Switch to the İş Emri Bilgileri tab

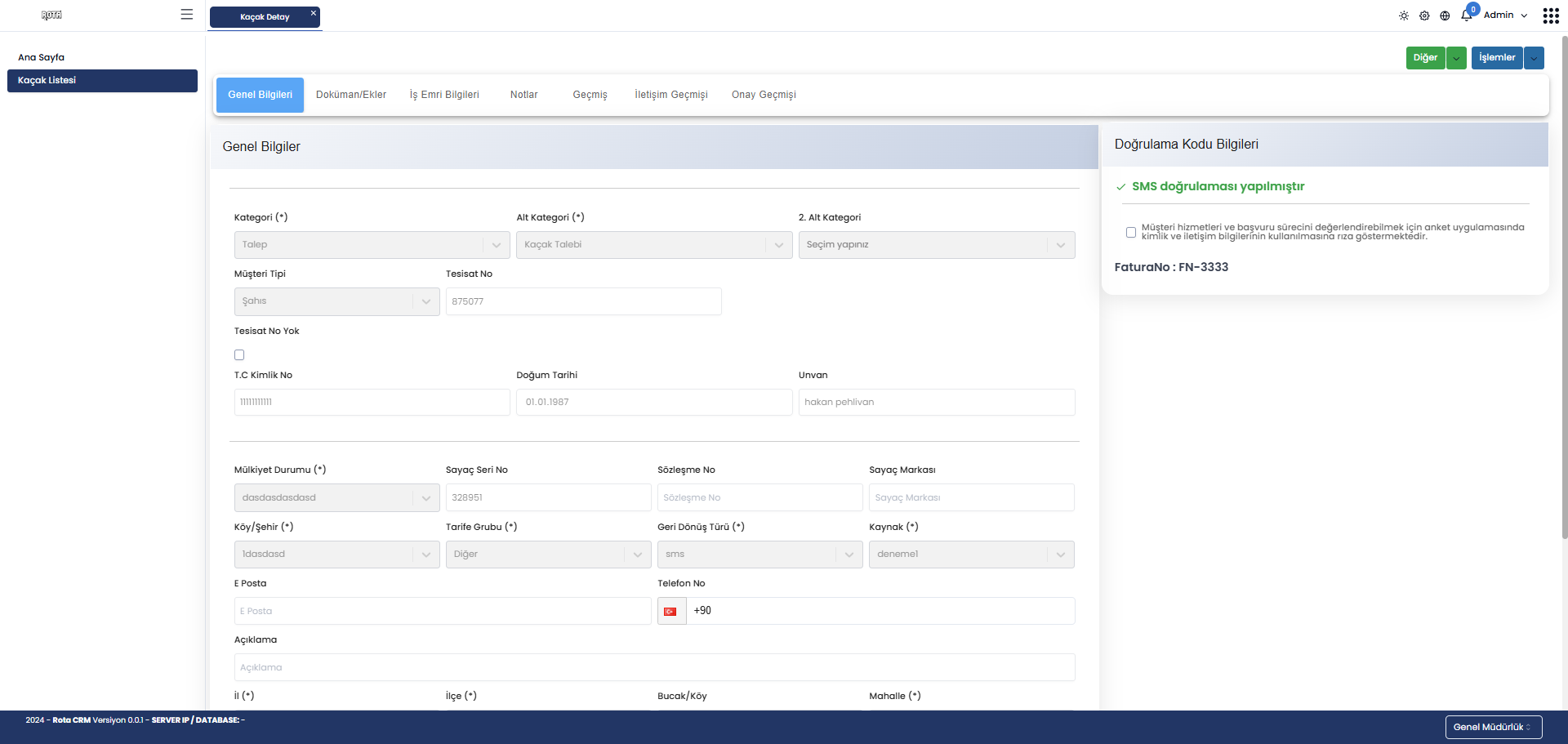tap(444, 95)
